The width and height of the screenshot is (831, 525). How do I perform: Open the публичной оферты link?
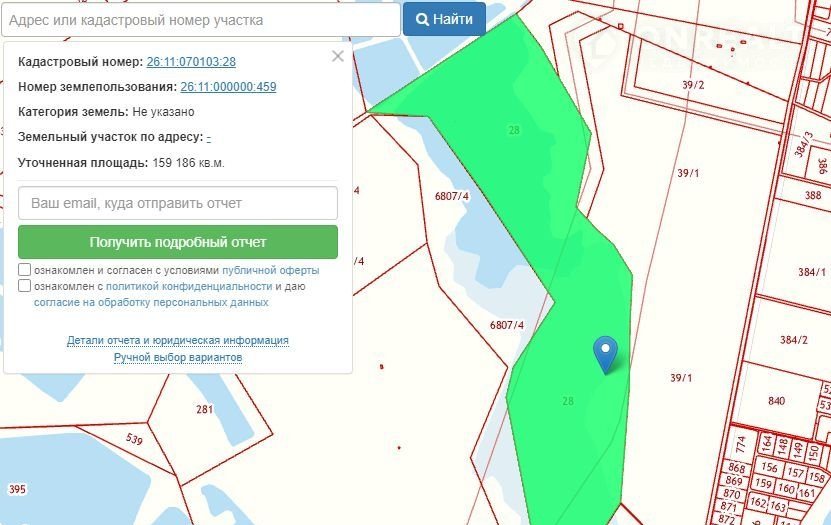tap(270, 270)
